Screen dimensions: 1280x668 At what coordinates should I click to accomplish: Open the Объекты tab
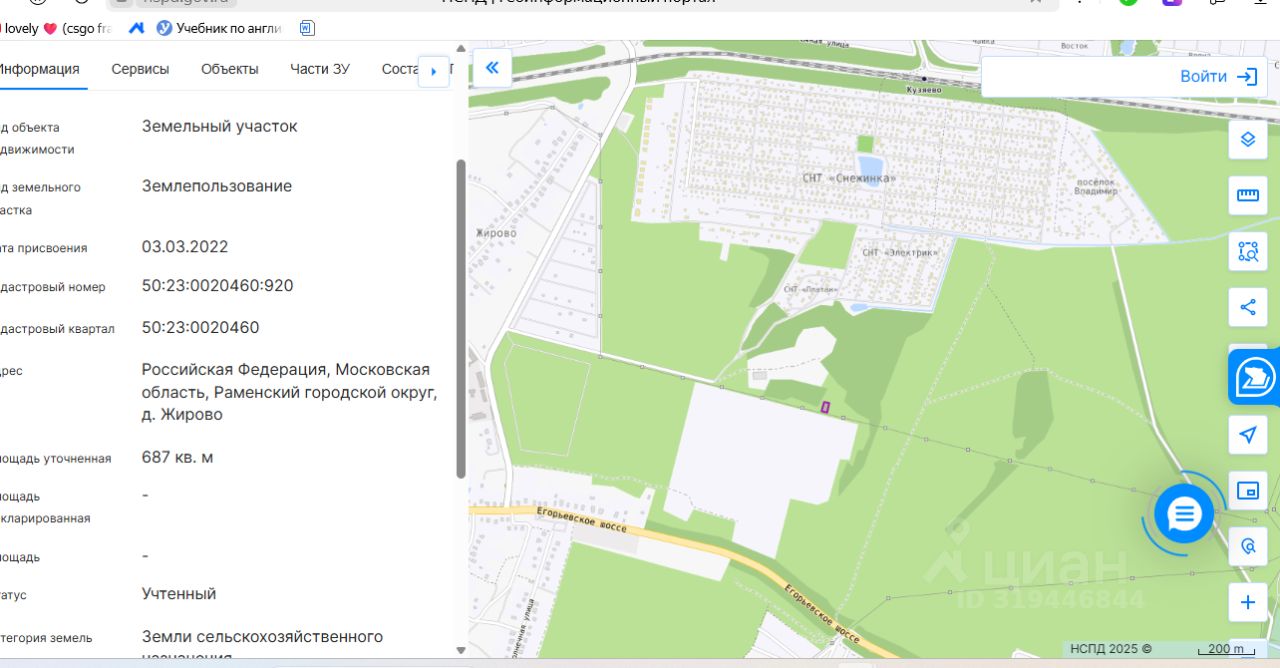[229, 69]
